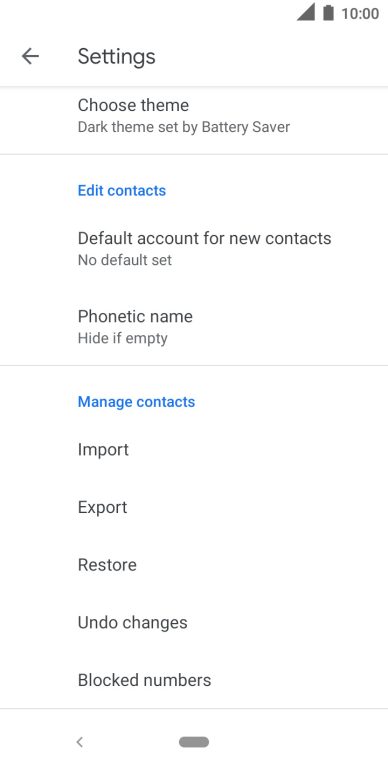Tap the battery icon in status bar
Screen dimensions: 388x776
point(328,13)
